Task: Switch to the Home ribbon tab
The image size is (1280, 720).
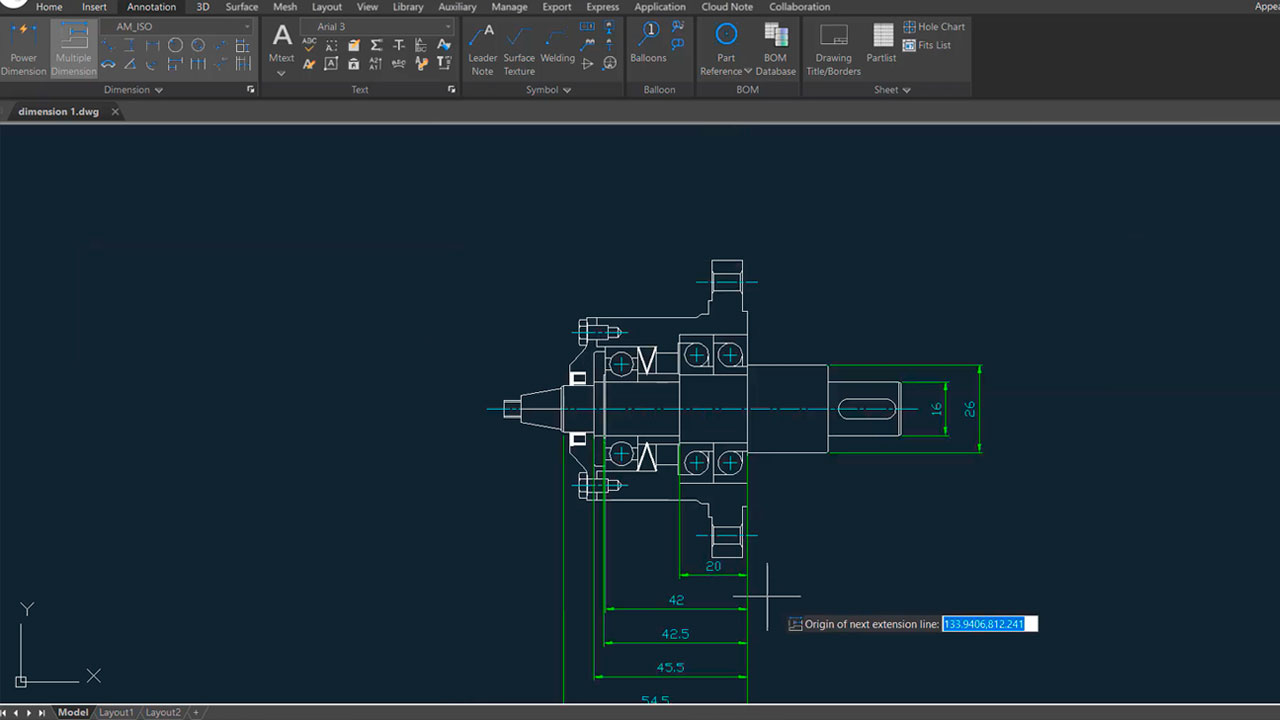Action: 49,7
